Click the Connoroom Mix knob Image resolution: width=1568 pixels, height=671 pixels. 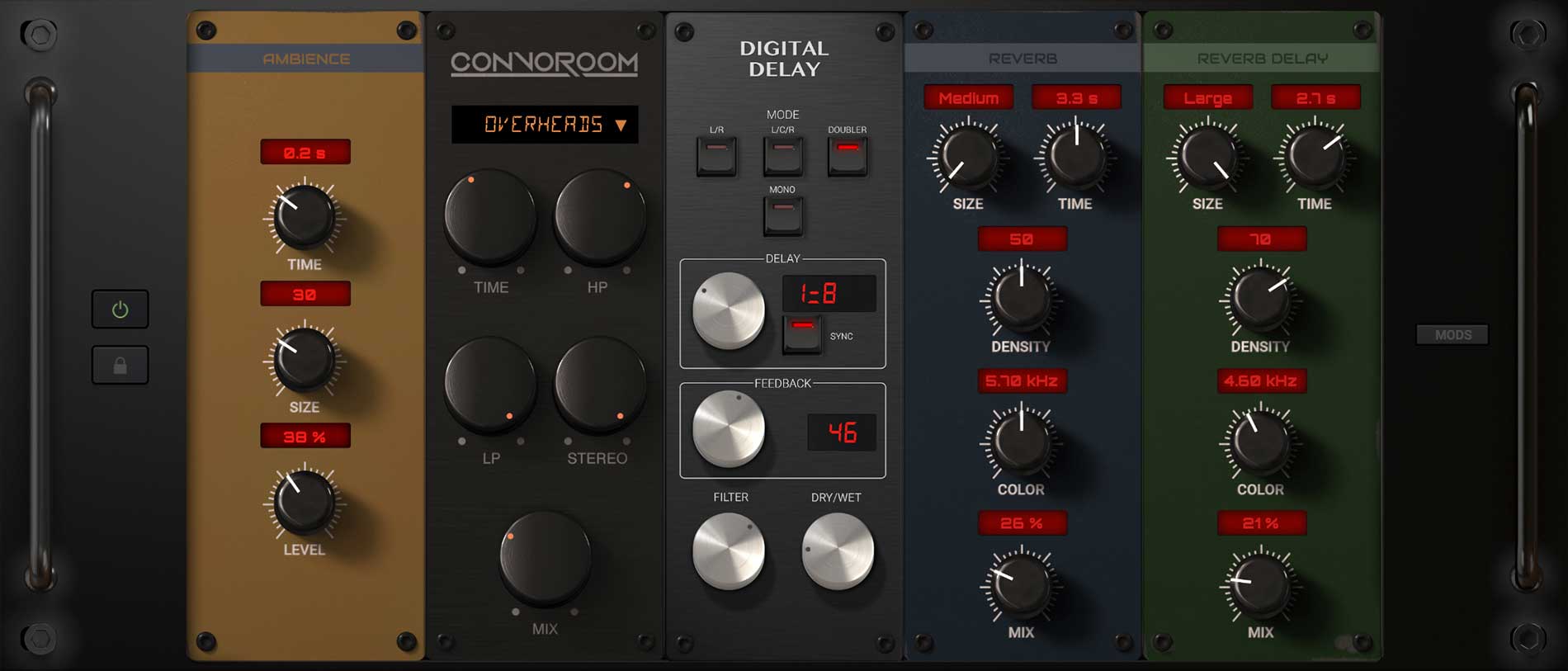(545, 557)
